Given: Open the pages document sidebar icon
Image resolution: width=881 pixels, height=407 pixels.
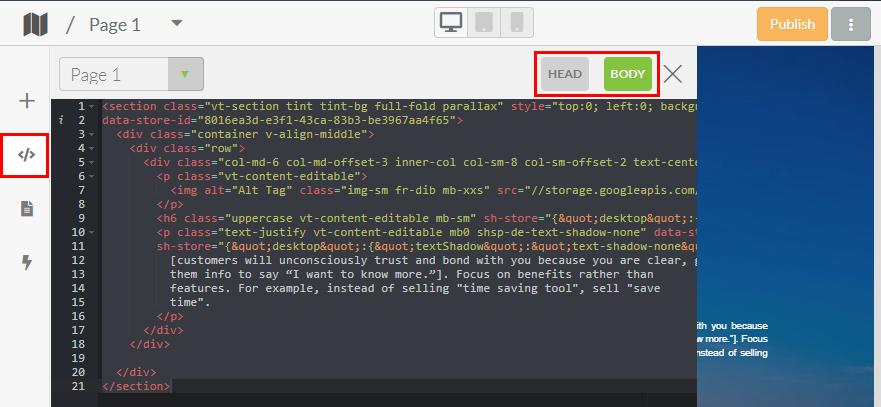Looking at the screenshot, I should (27, 209).
